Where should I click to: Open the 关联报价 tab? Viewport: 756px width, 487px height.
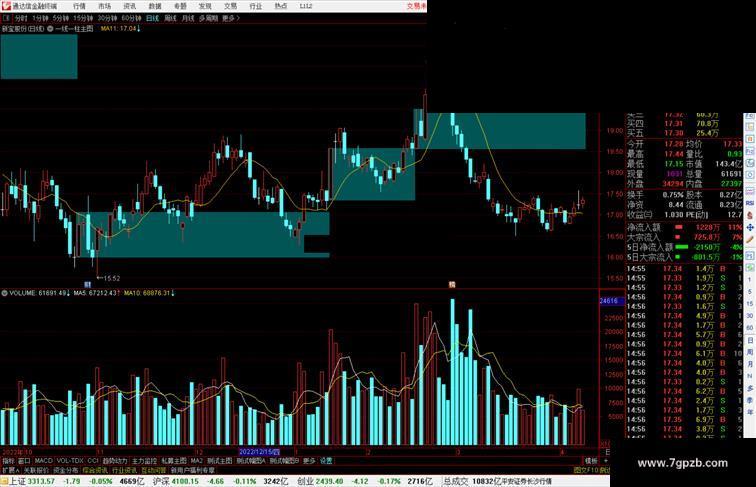click(x=36, y=470)
